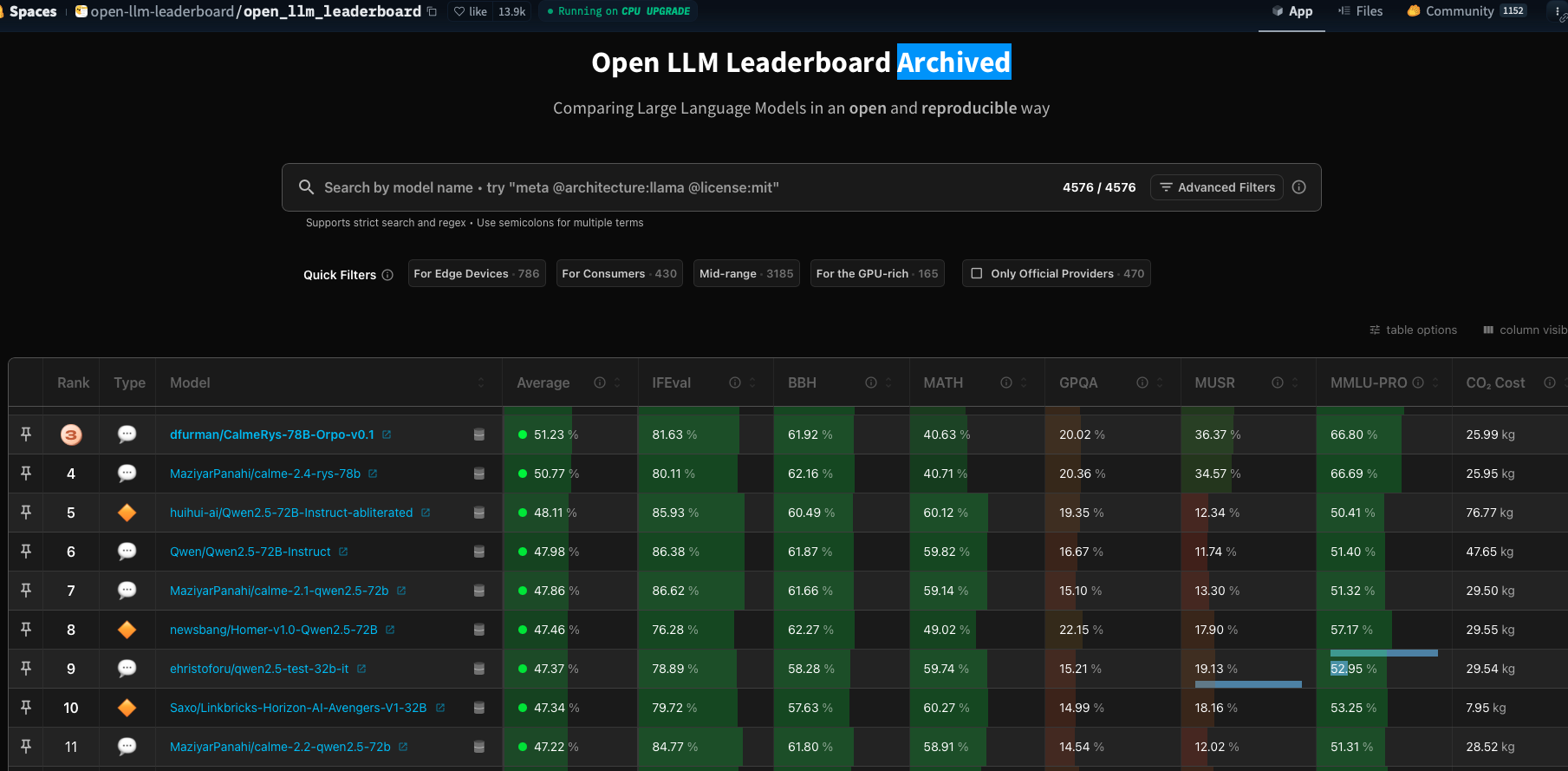Open table options menu

coord(1413,330)
